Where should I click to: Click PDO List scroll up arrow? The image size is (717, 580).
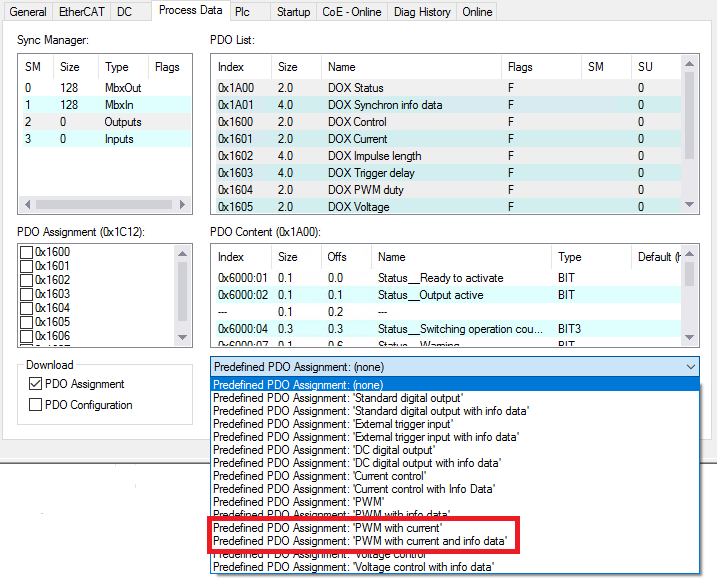click(x=690, y=64)
